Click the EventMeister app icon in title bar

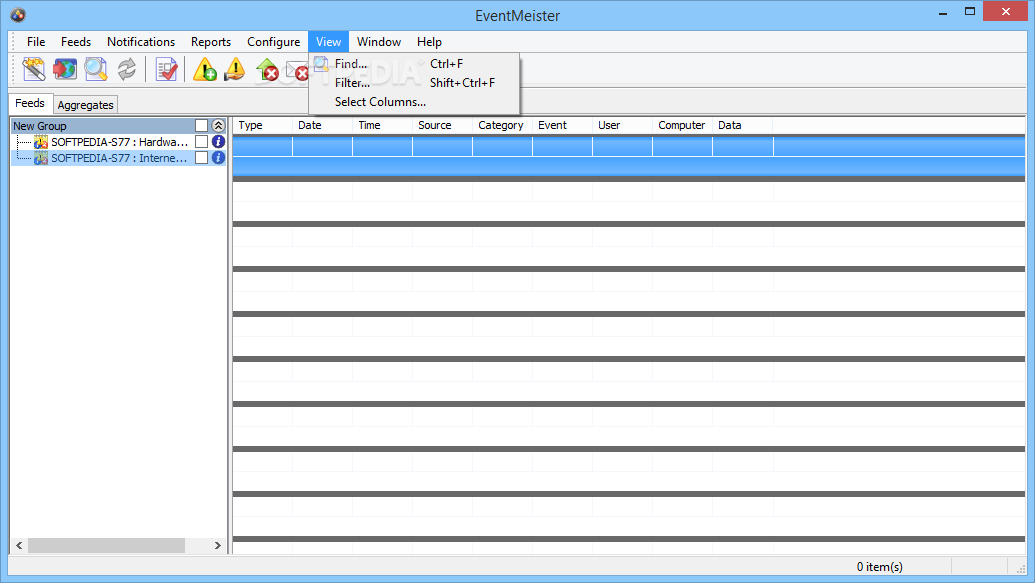[18, 15]
